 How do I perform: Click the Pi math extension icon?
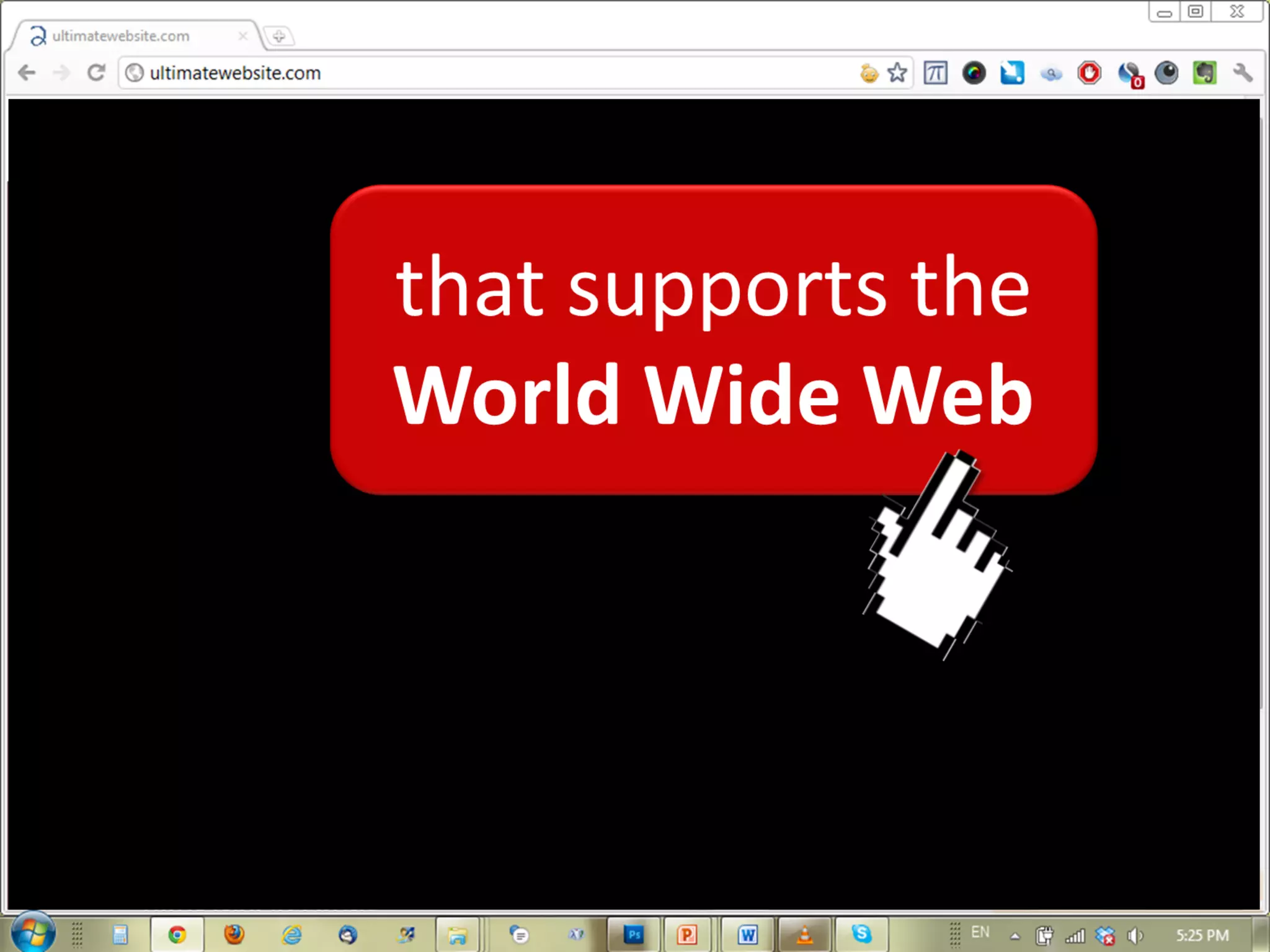tap(935, 73)
